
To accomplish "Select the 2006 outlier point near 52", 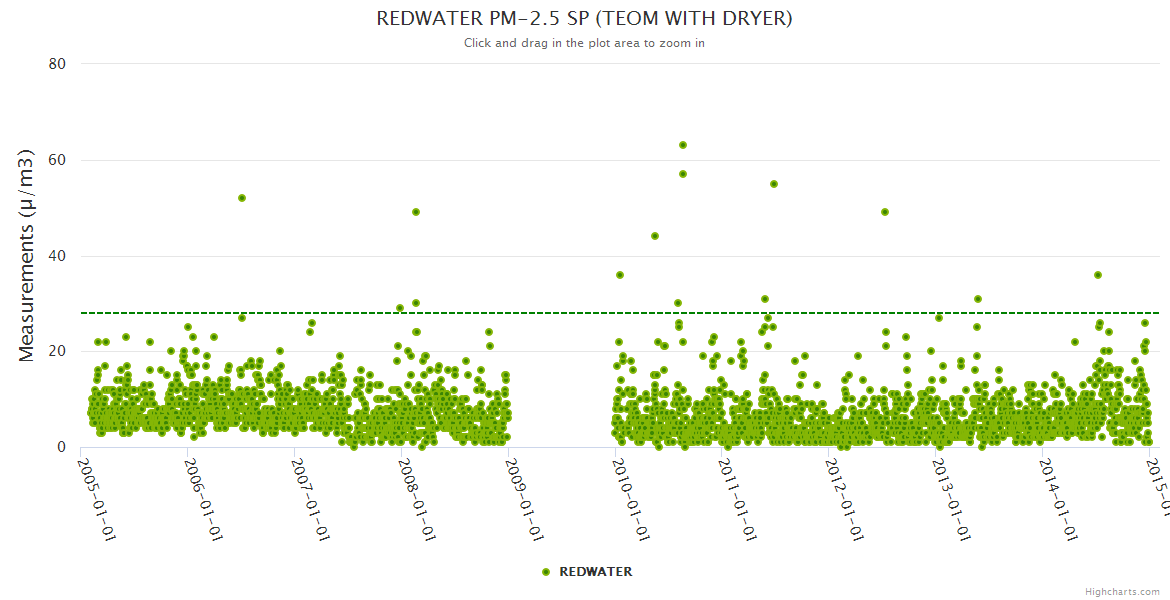I will tap(242, 198).
